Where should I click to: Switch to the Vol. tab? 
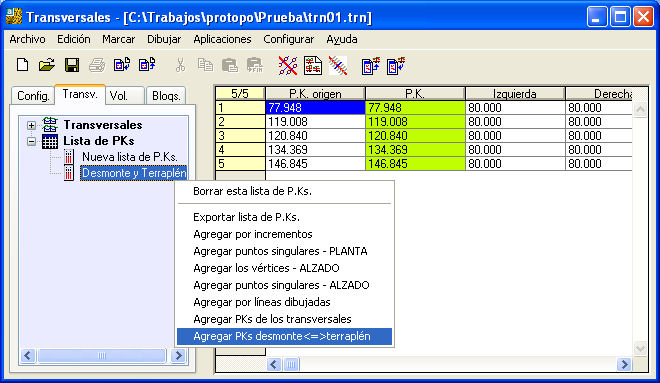click(x=125, y=96)
